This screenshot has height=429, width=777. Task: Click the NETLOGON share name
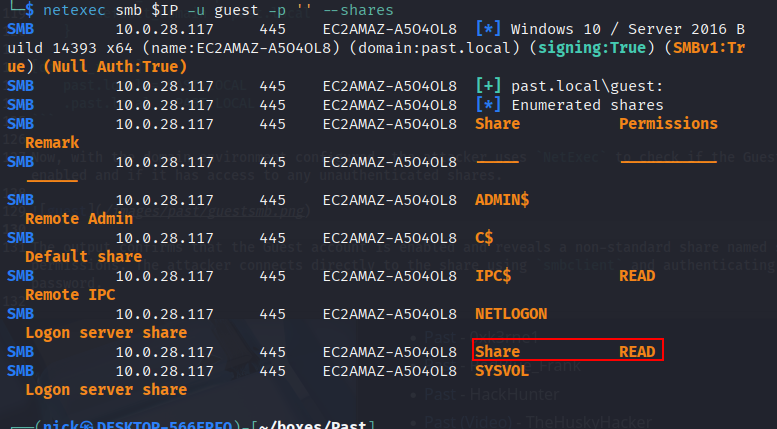511,314
